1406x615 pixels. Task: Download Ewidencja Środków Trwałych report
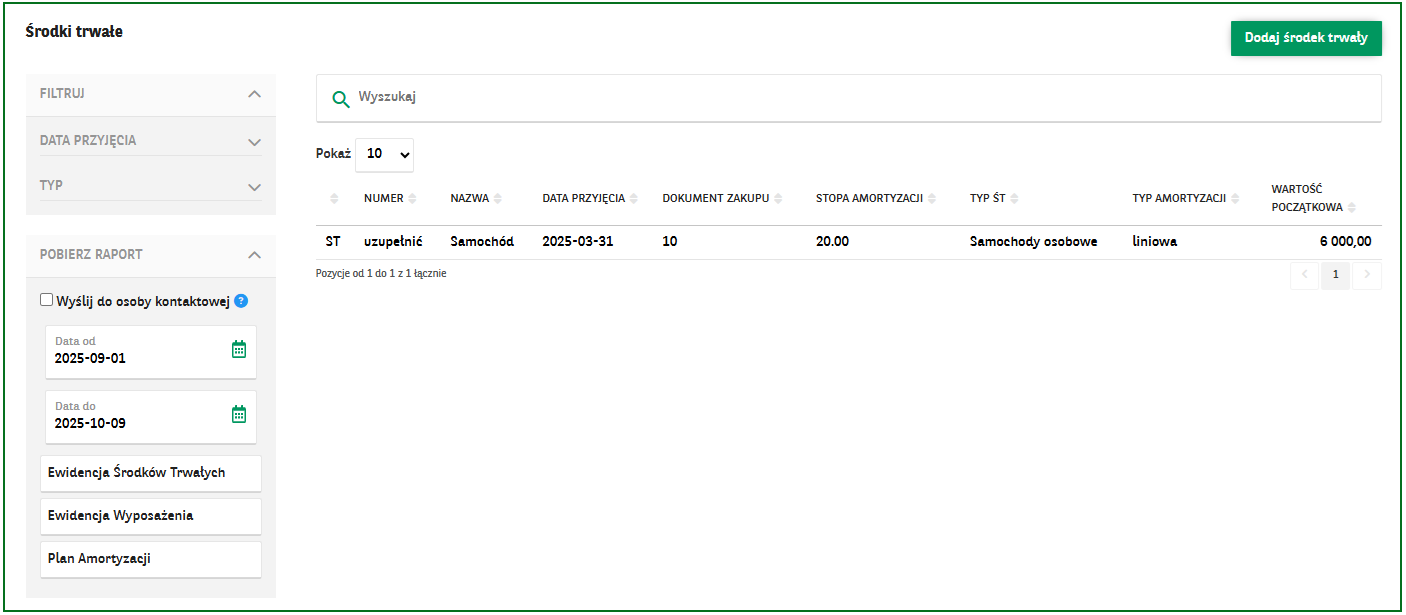click(151, 473)
